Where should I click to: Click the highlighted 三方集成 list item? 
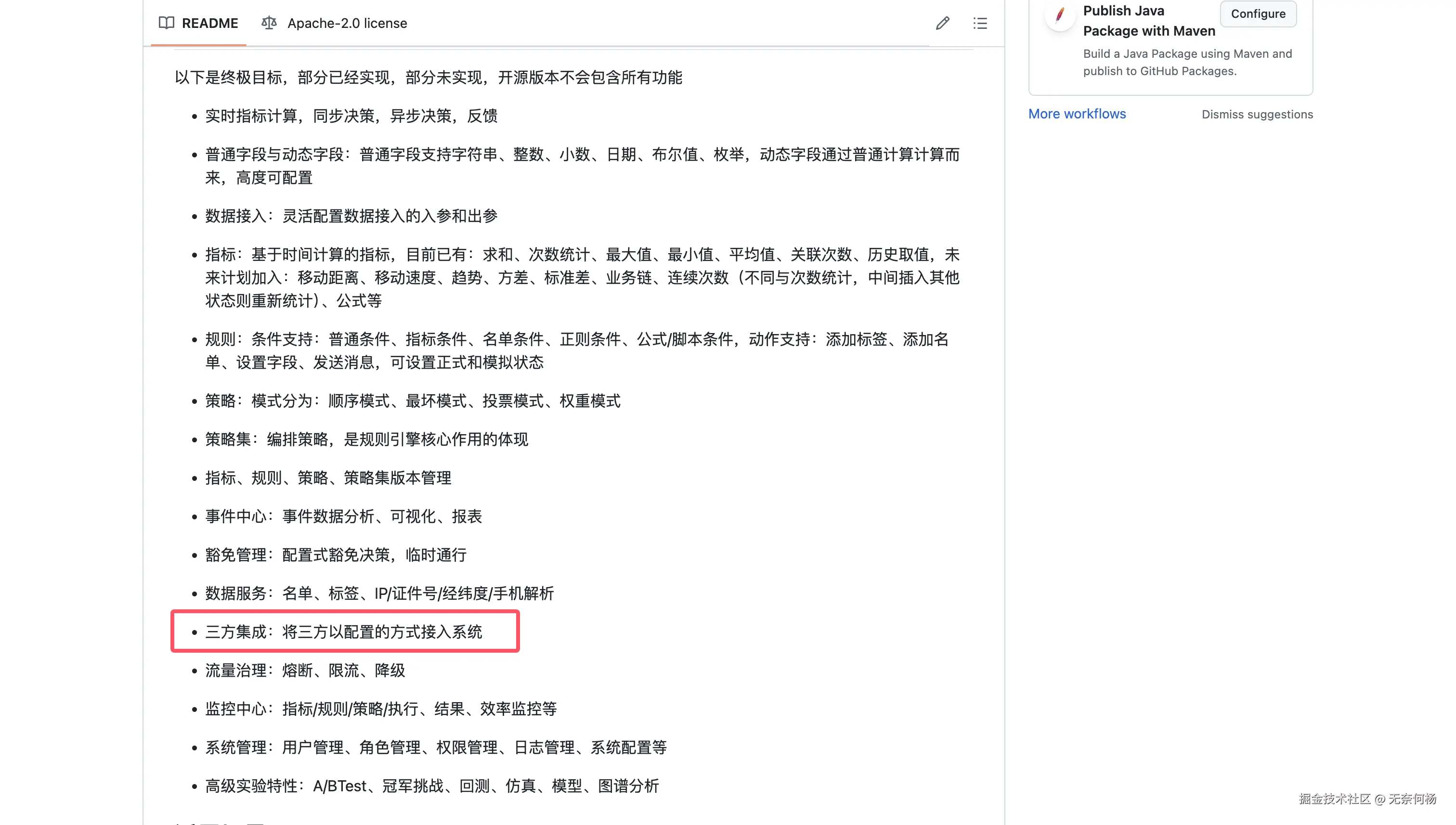click(343, 632)
